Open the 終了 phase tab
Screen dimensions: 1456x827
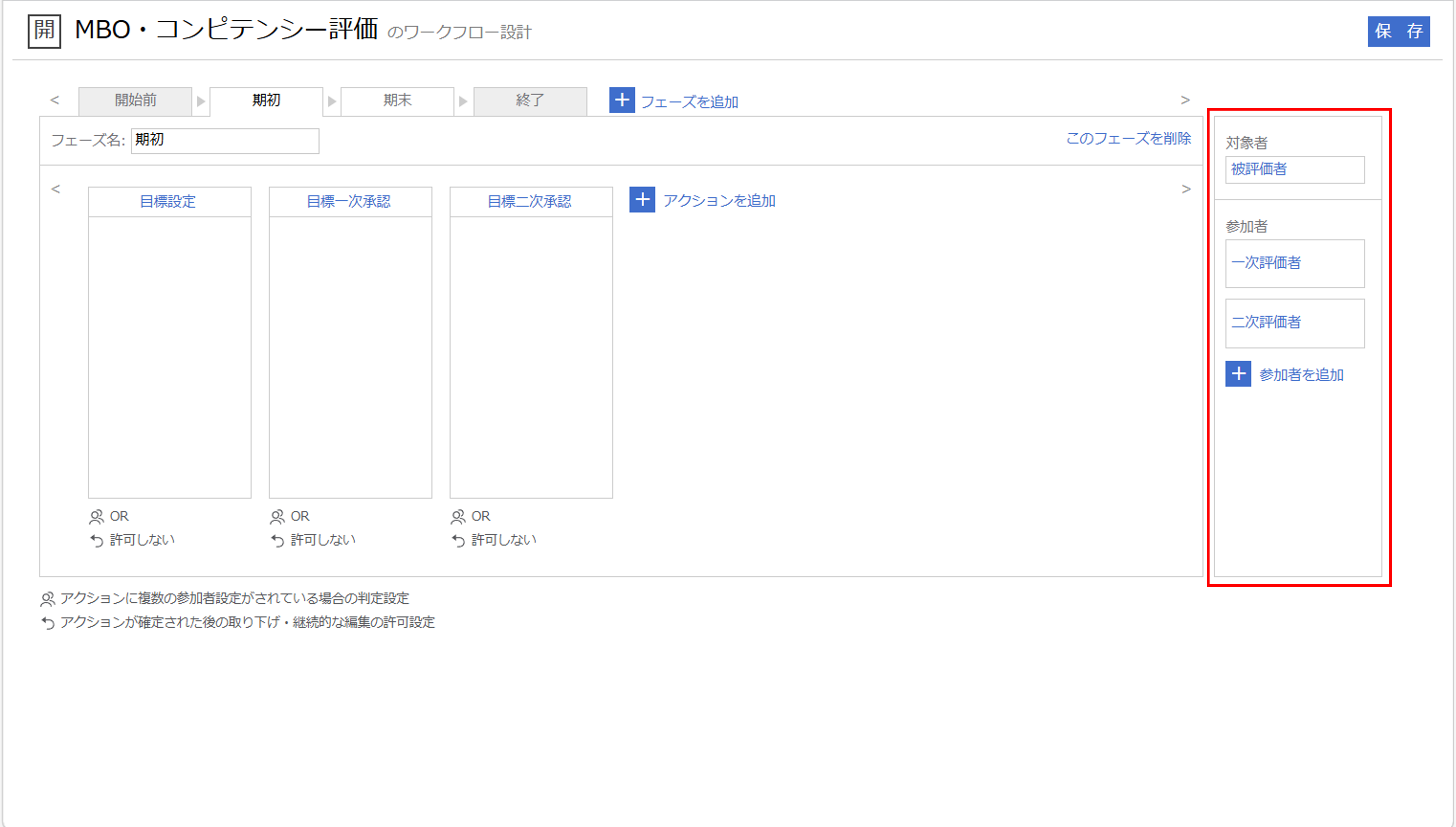530,101
